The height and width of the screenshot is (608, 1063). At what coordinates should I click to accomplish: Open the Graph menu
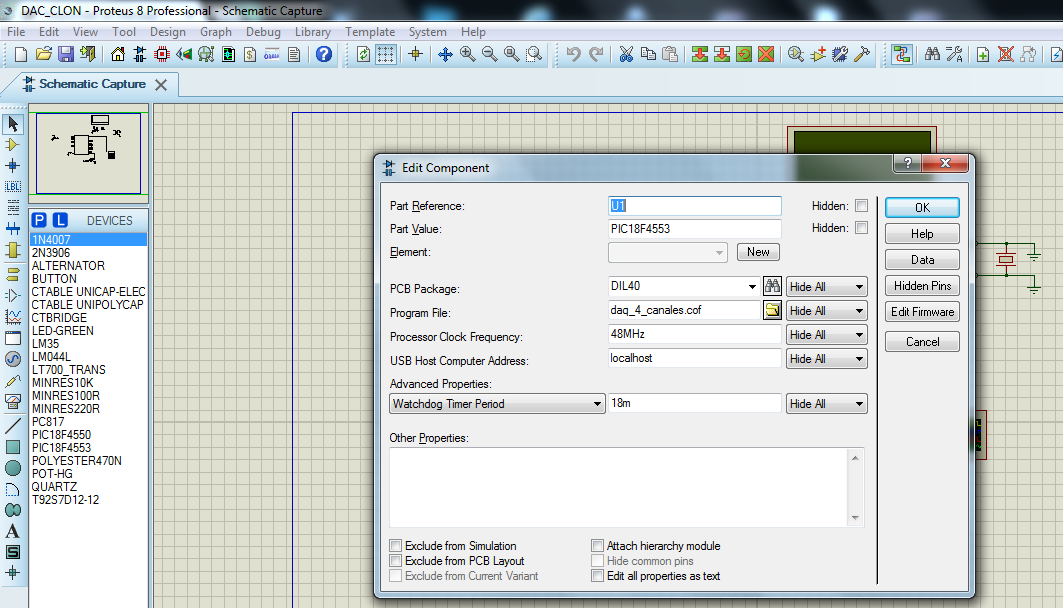[216, 32]
